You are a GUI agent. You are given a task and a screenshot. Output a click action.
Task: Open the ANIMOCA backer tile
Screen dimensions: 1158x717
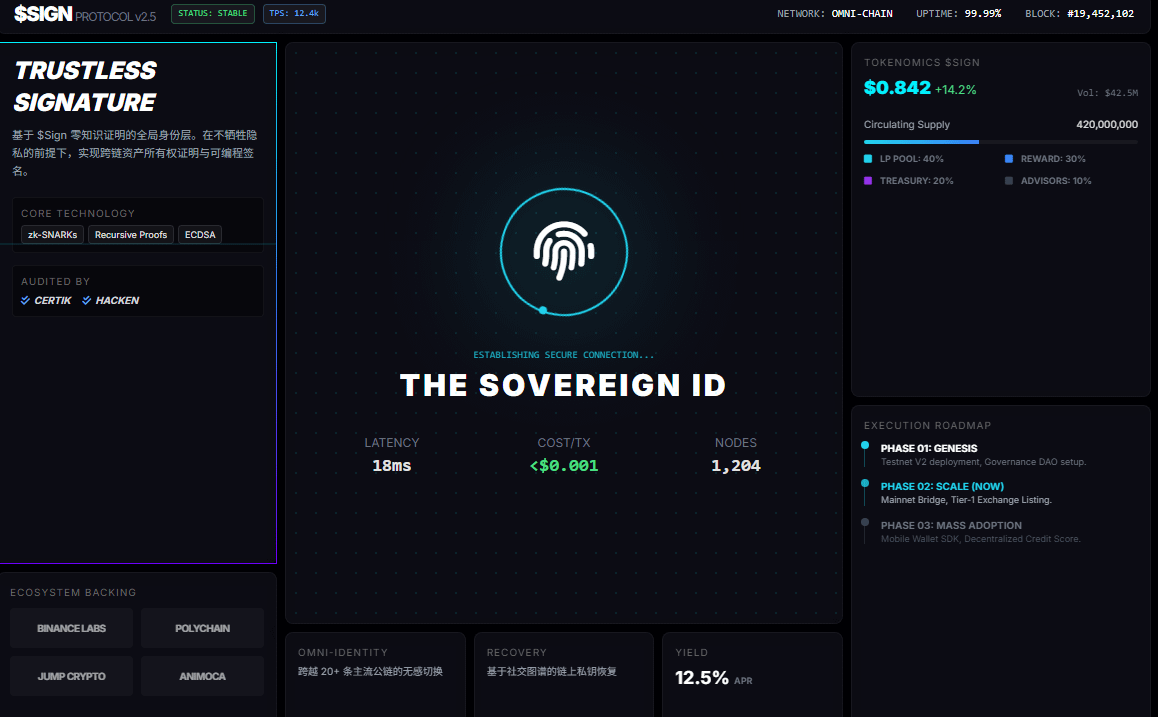(x=202, y=676)
